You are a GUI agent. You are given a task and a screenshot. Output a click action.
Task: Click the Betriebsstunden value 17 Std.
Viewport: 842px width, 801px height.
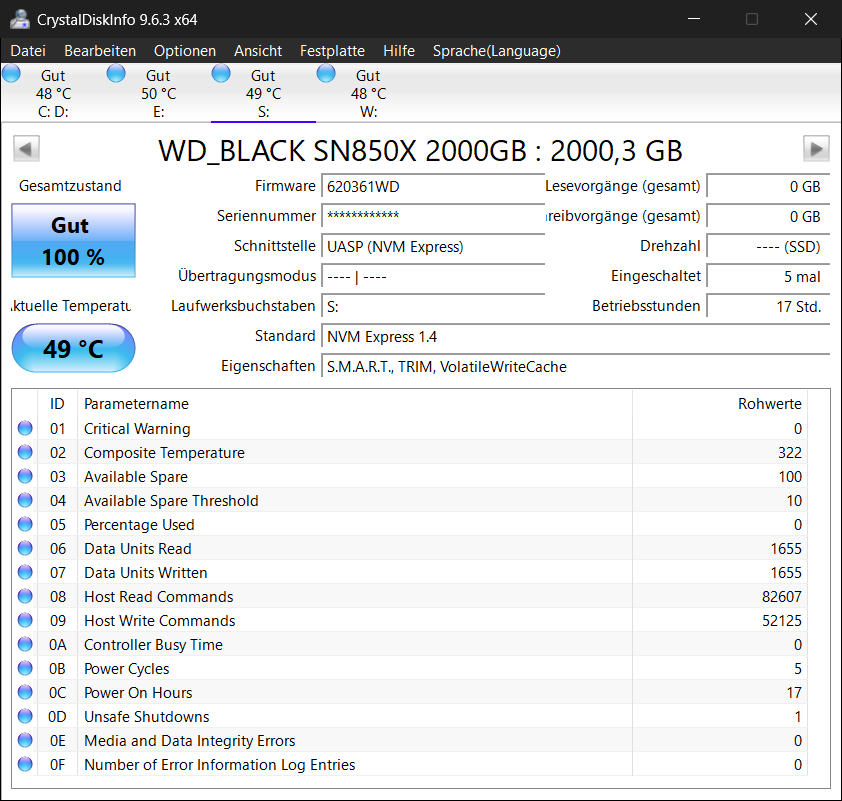tap(768, 307)
